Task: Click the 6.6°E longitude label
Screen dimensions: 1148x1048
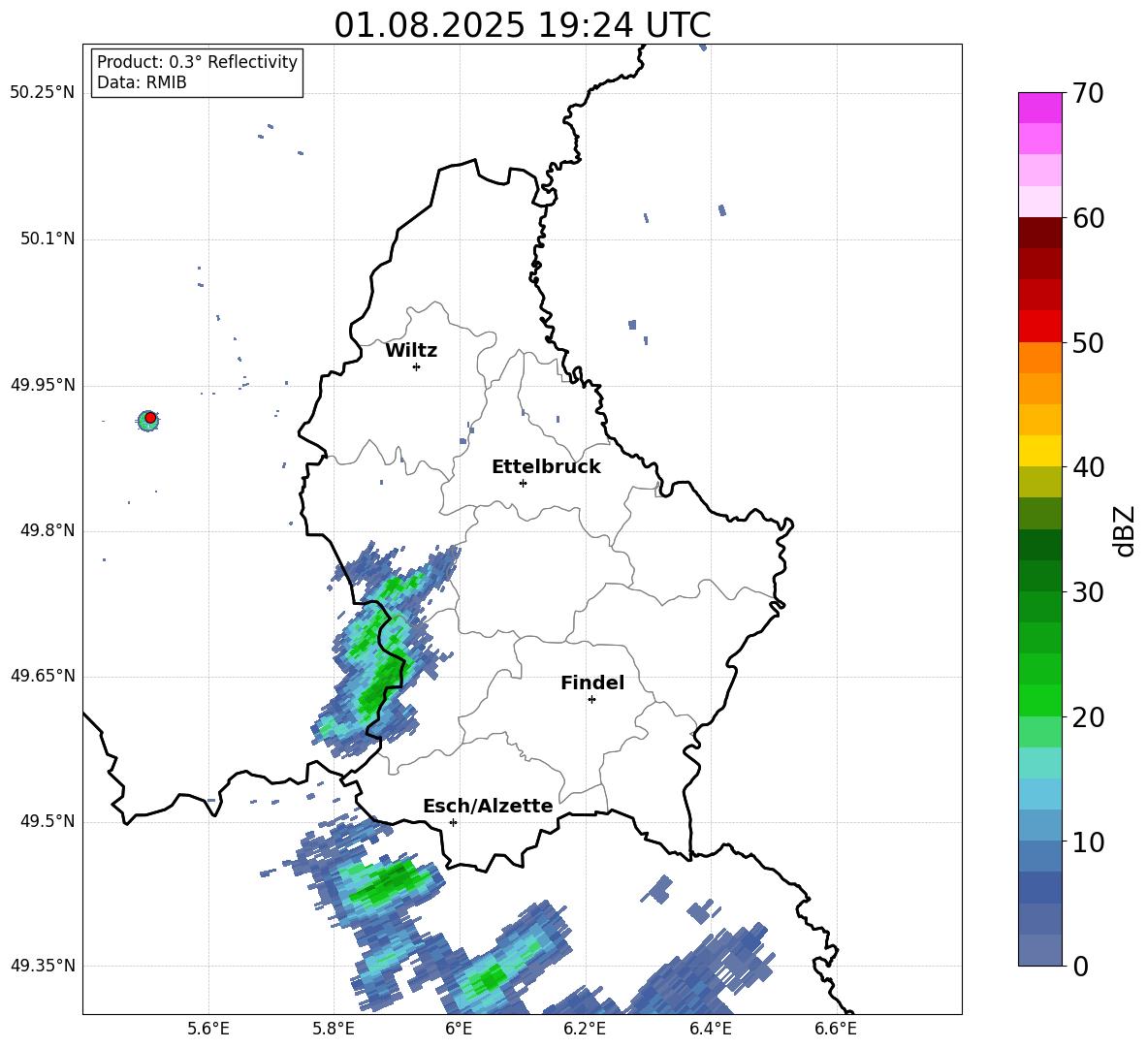Action: (836, 1029)
